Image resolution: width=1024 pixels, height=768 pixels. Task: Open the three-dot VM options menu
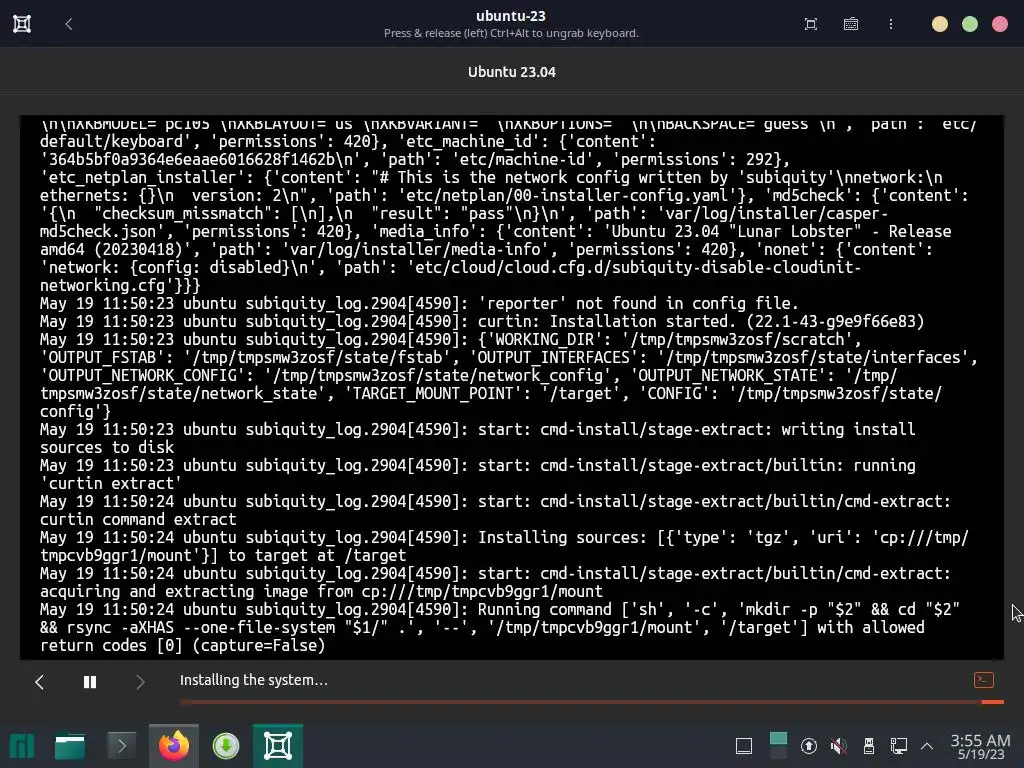coord(891,24)
